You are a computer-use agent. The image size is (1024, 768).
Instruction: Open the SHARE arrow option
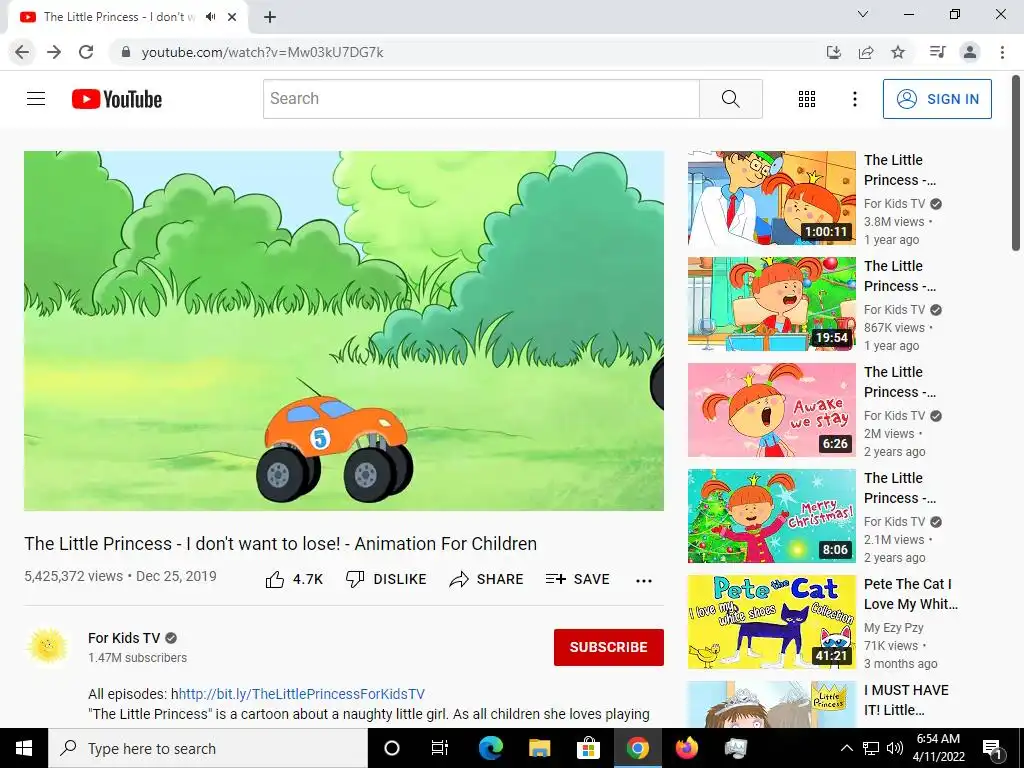(487, 579)
